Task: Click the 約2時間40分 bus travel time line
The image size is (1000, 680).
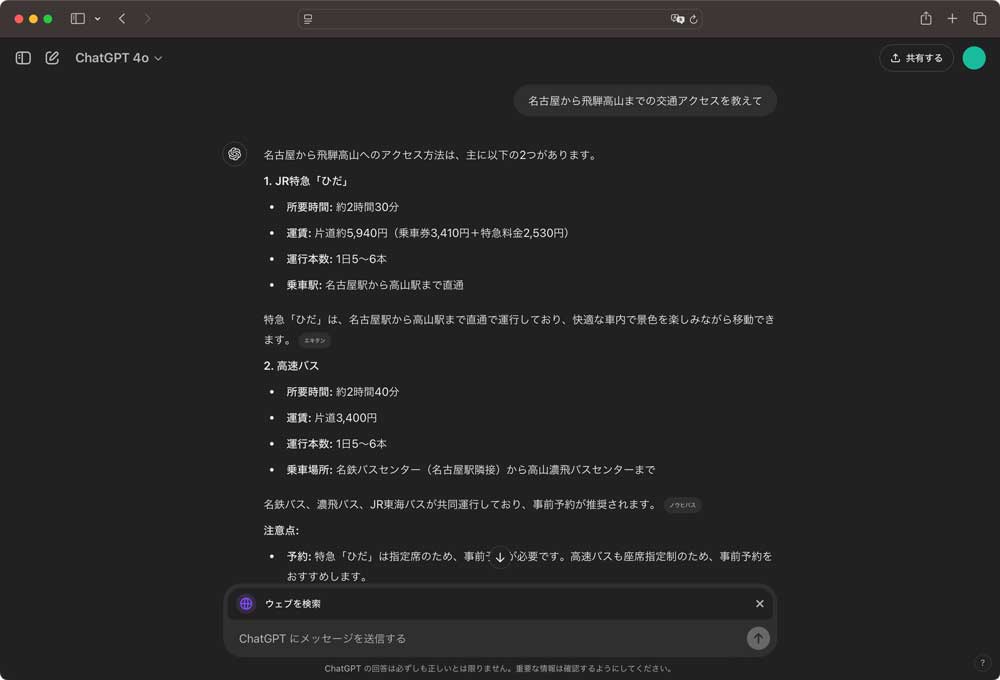Action: pyautogui.click(x=342, y=392)
